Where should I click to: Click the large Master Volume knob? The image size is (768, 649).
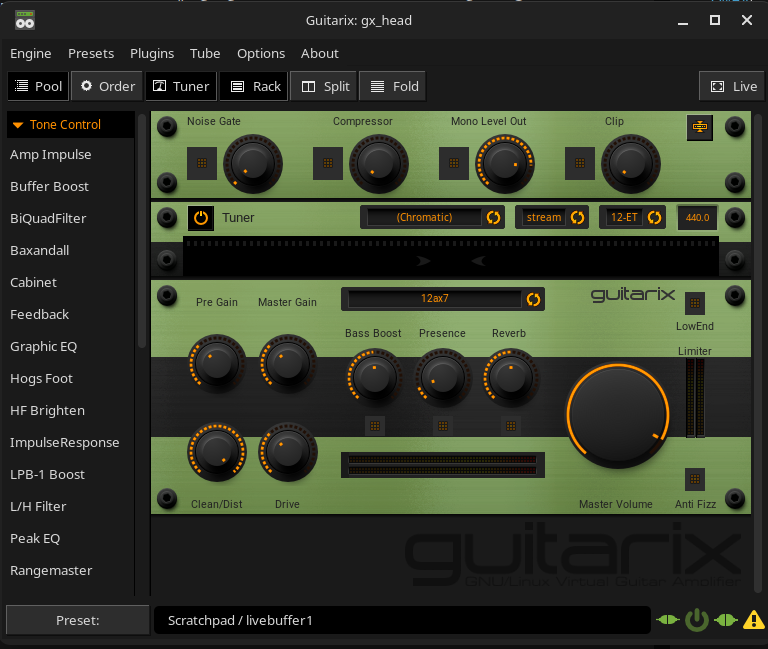coord(618,415)
